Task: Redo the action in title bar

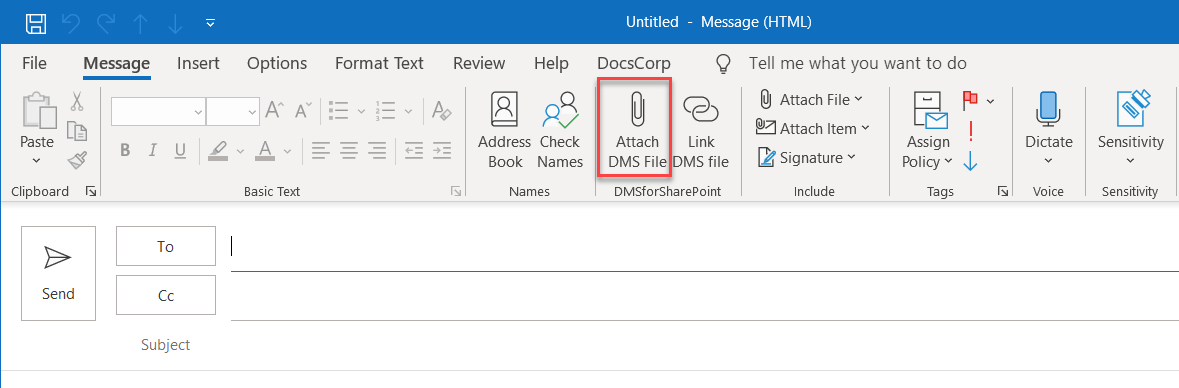Action: tap(106, 23)
